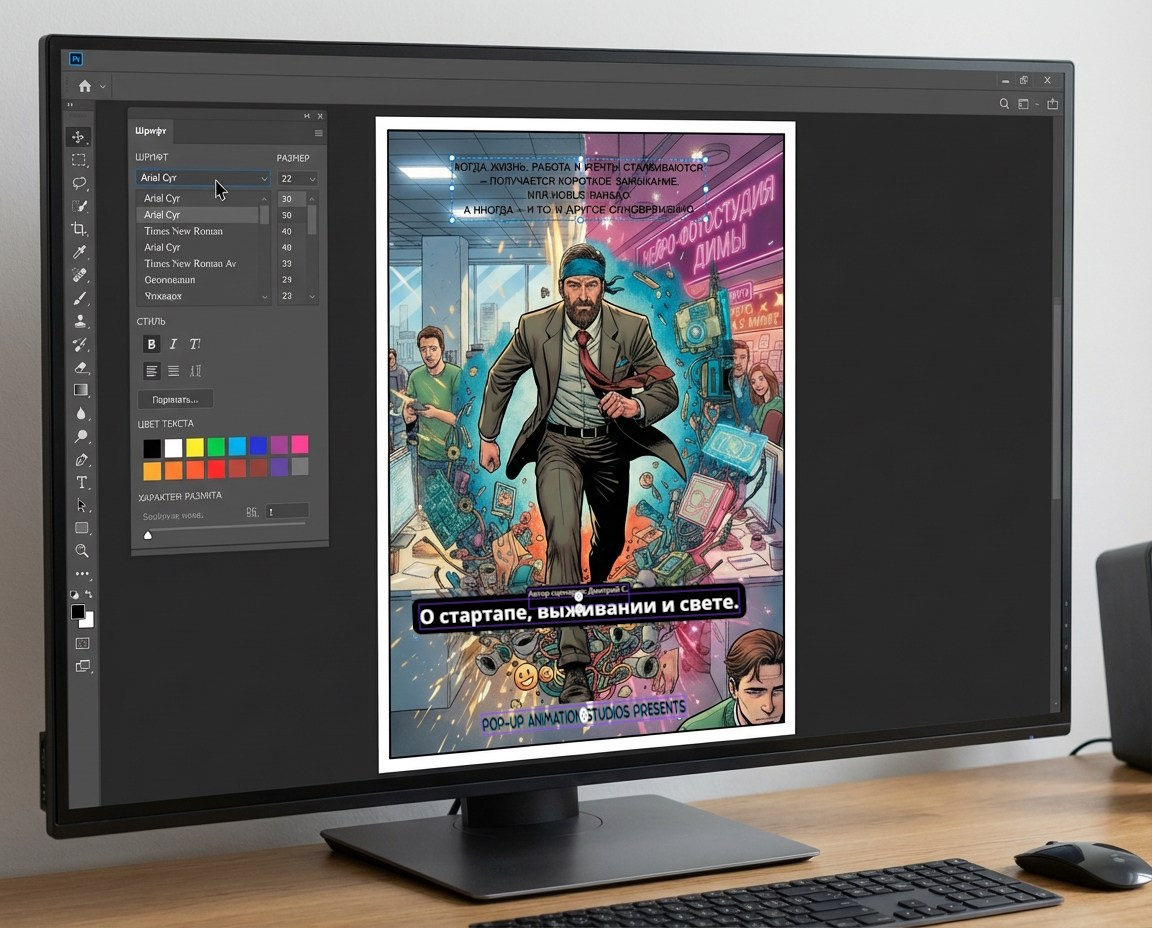1152x928 pixels.
Task: Pick size 40 from size list
Action: coord(287,231)
